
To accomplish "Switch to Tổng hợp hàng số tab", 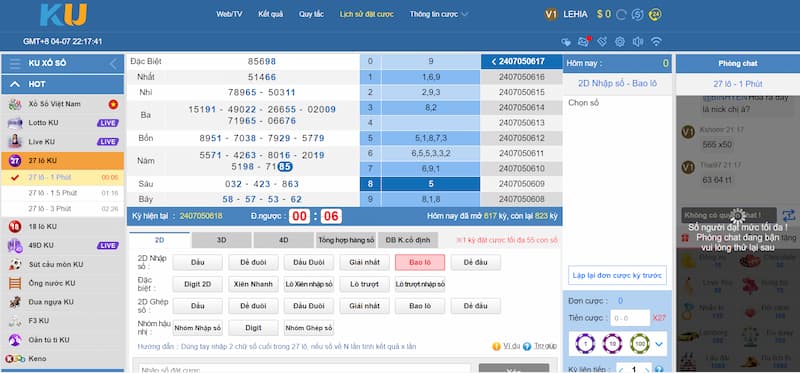I will coord(345,240).
